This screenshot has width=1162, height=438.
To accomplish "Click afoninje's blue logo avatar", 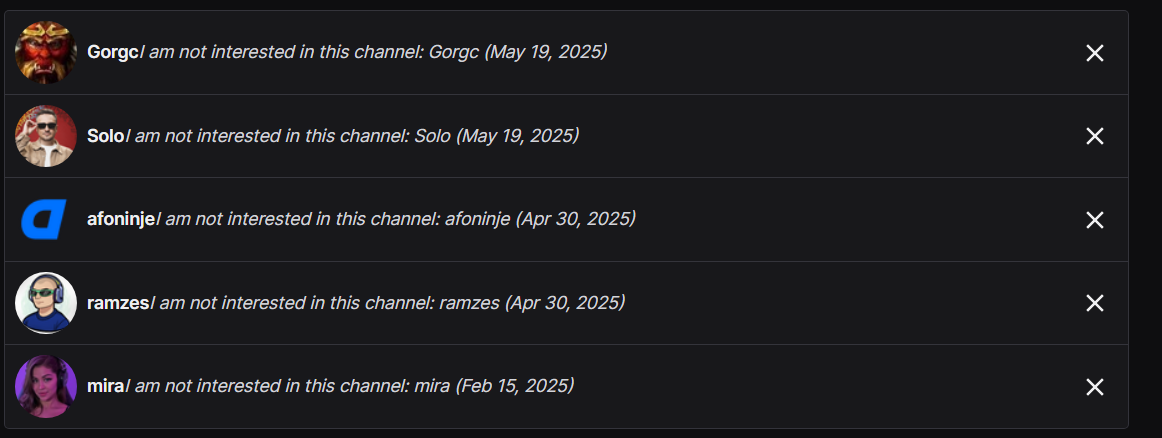I will (46, 219).
